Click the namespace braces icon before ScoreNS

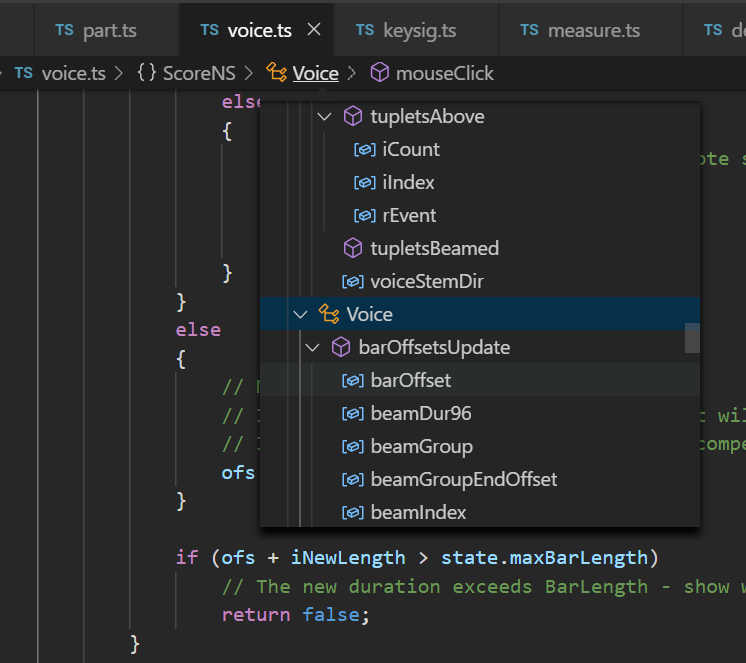click(x=147, y=73)
